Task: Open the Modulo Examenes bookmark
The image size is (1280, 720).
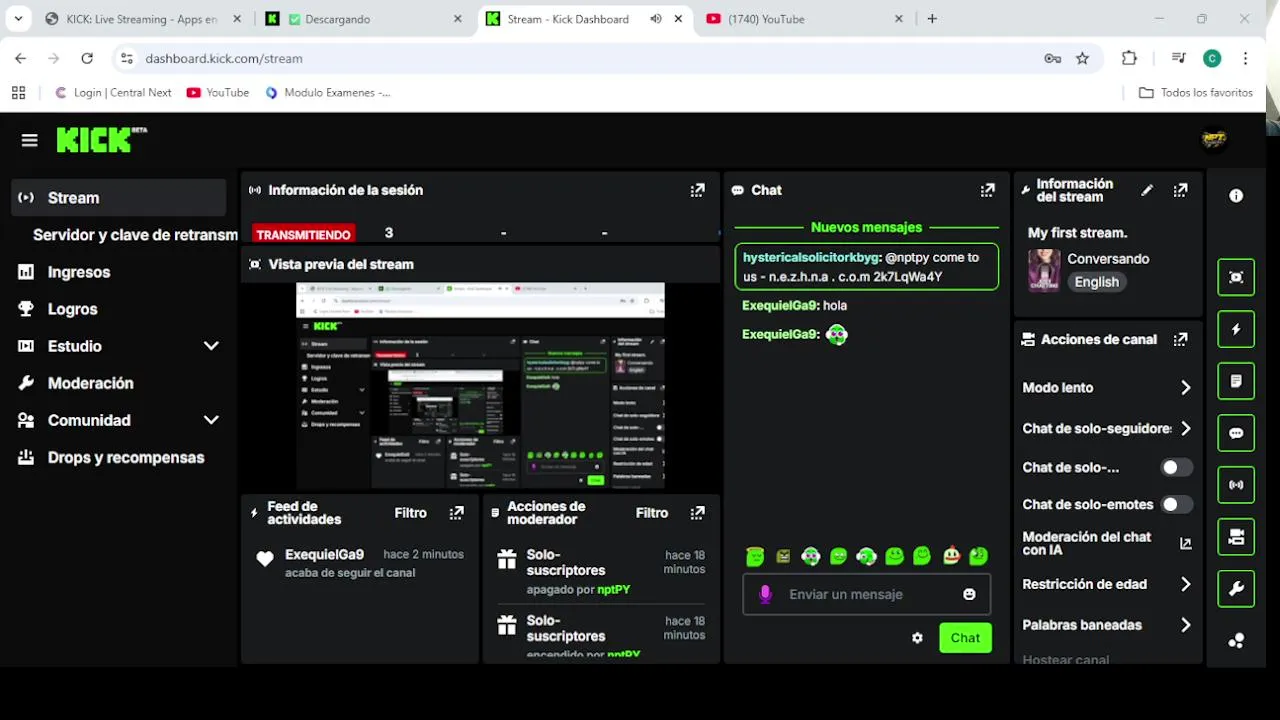Action: click(327, 93)
